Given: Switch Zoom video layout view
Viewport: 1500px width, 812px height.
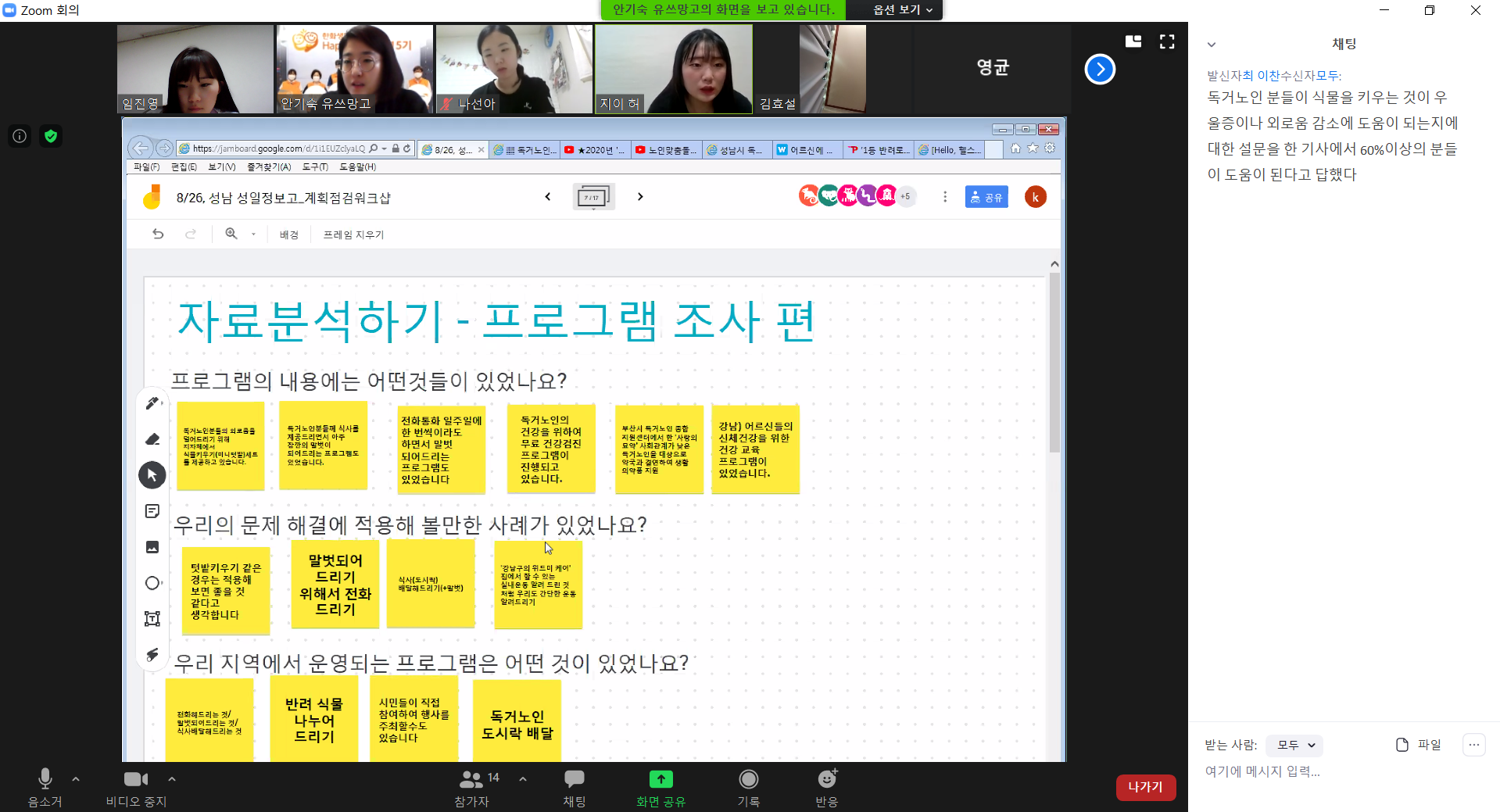Looking at the screenshot, I should 1133,41.
